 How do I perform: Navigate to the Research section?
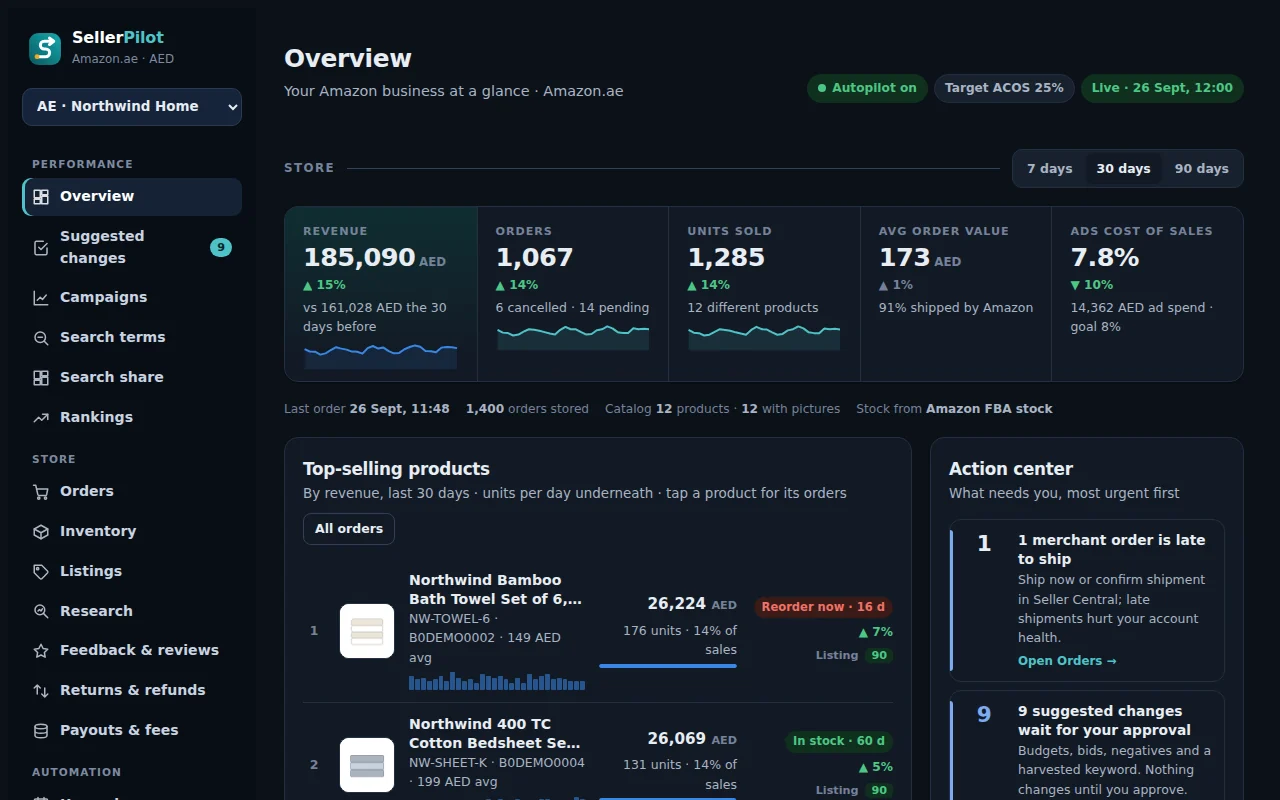click(x=132, y=611)
